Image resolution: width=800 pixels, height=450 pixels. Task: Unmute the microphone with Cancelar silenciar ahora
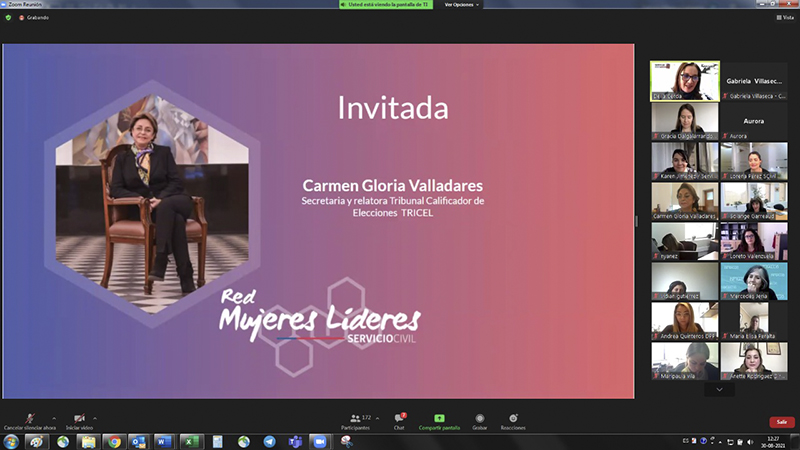pos(30,421)
